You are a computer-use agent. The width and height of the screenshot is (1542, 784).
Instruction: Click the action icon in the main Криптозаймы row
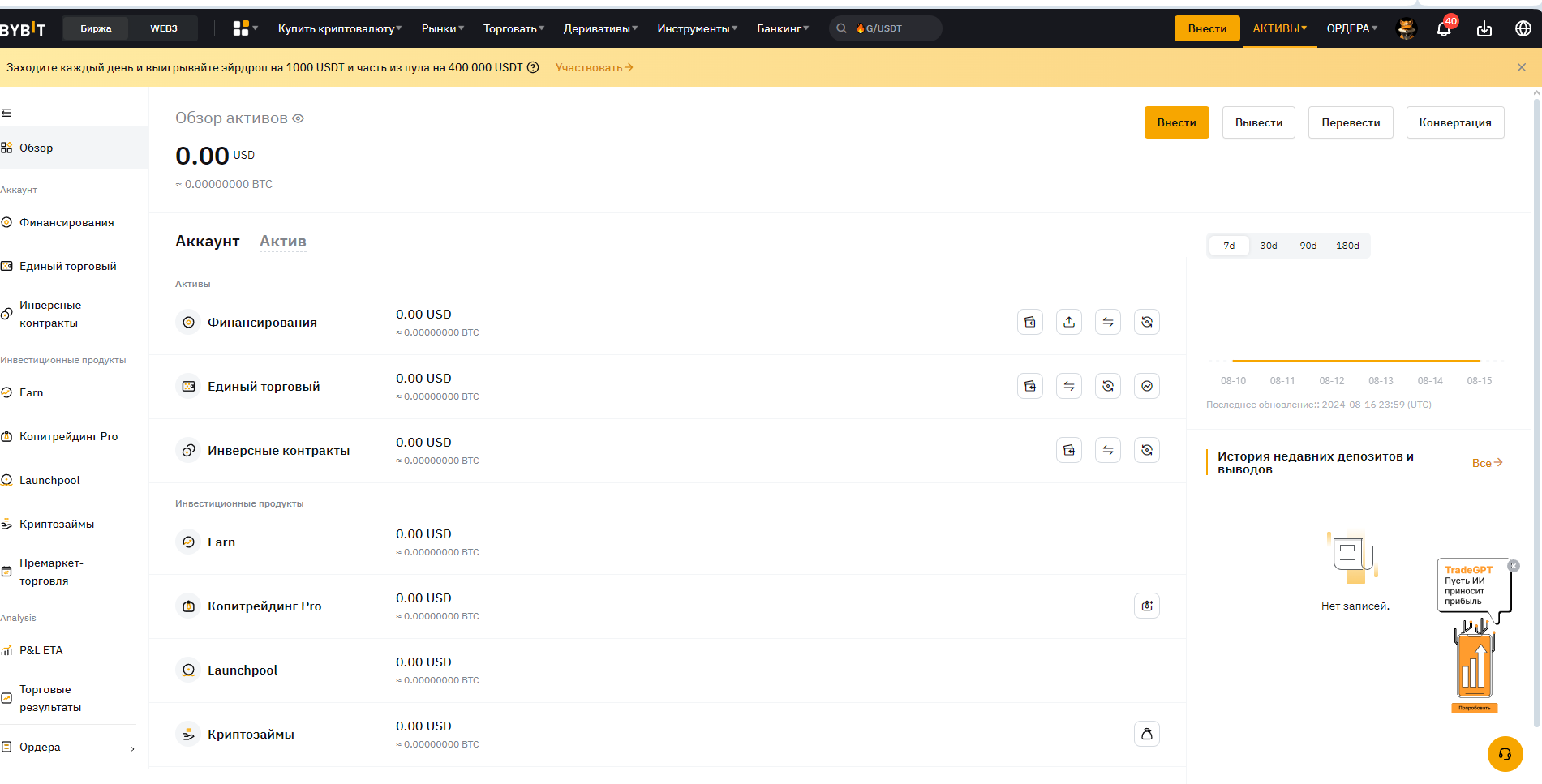pos(1147,734)
